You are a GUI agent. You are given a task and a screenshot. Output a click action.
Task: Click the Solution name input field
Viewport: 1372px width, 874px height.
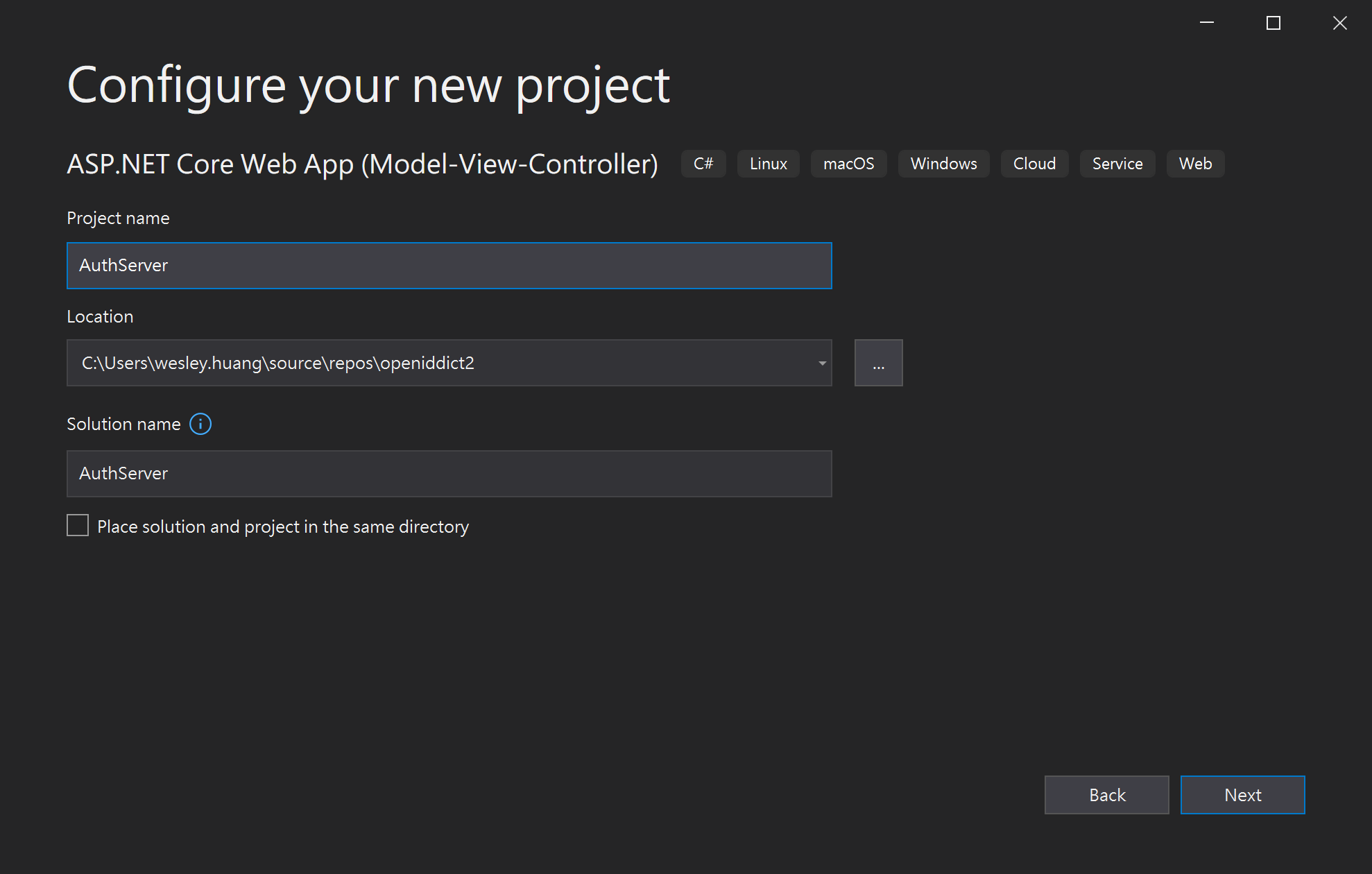click(x=449, y=474)
